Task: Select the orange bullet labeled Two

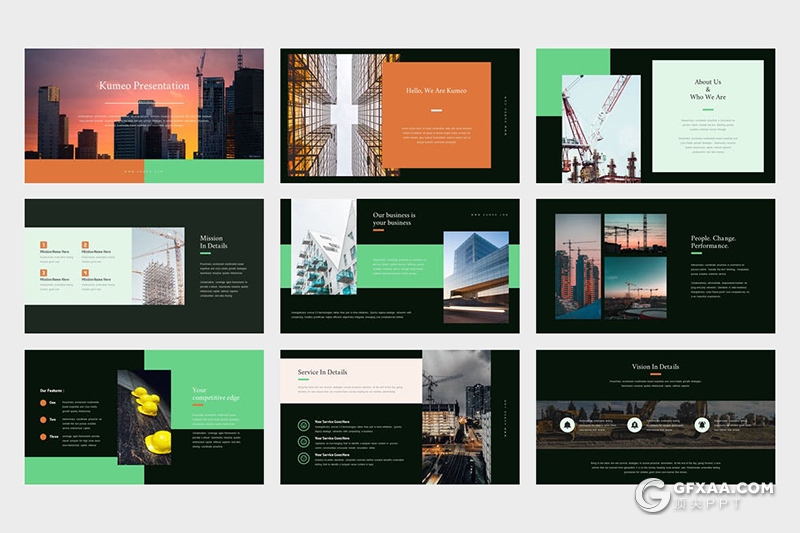Action: pos(43,419)
